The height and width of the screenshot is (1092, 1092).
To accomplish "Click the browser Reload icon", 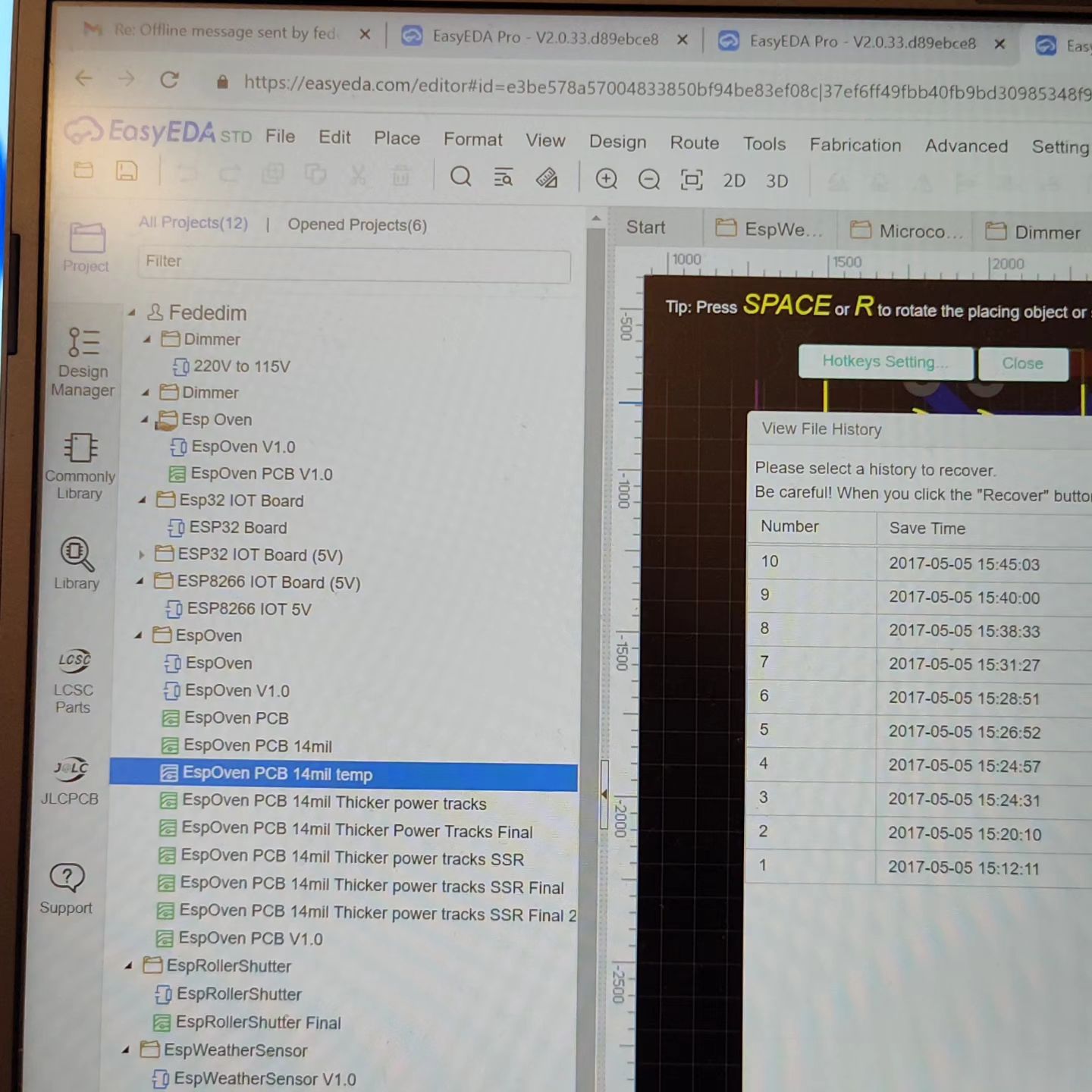I will click(x=169, y=80).
